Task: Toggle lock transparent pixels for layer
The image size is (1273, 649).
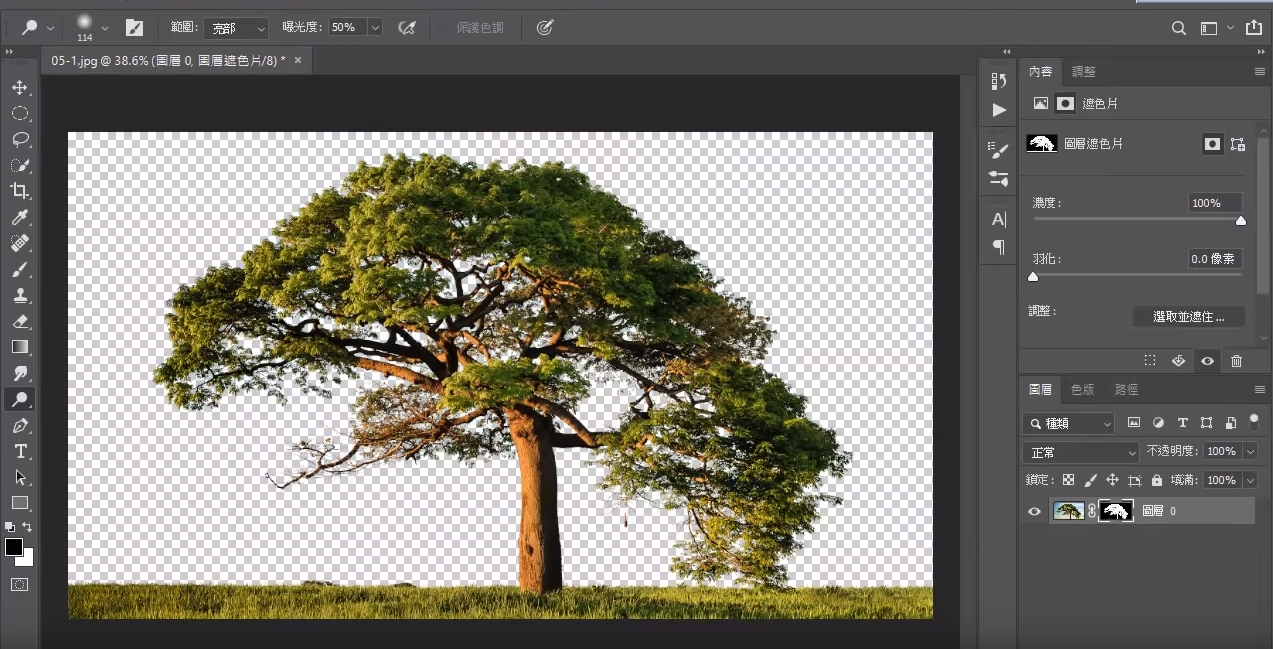Action: pos(1068,480)
